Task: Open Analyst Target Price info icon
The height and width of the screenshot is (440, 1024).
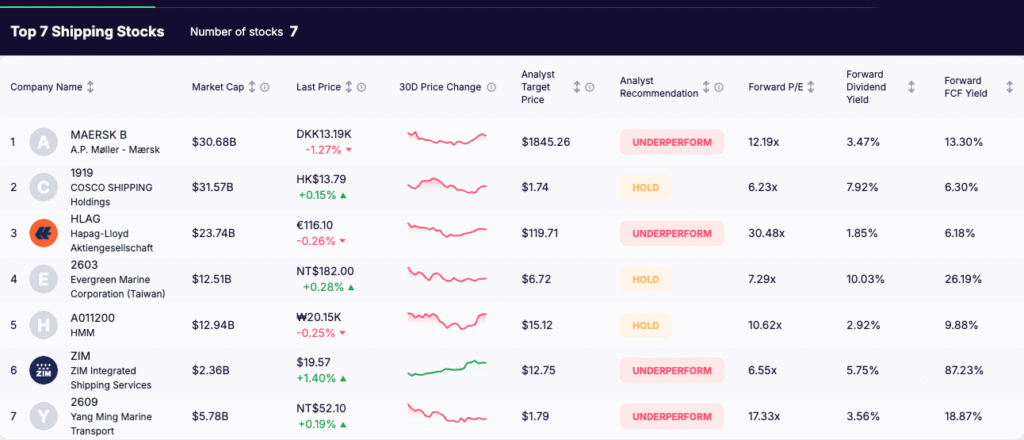Action: pos(589,87)
